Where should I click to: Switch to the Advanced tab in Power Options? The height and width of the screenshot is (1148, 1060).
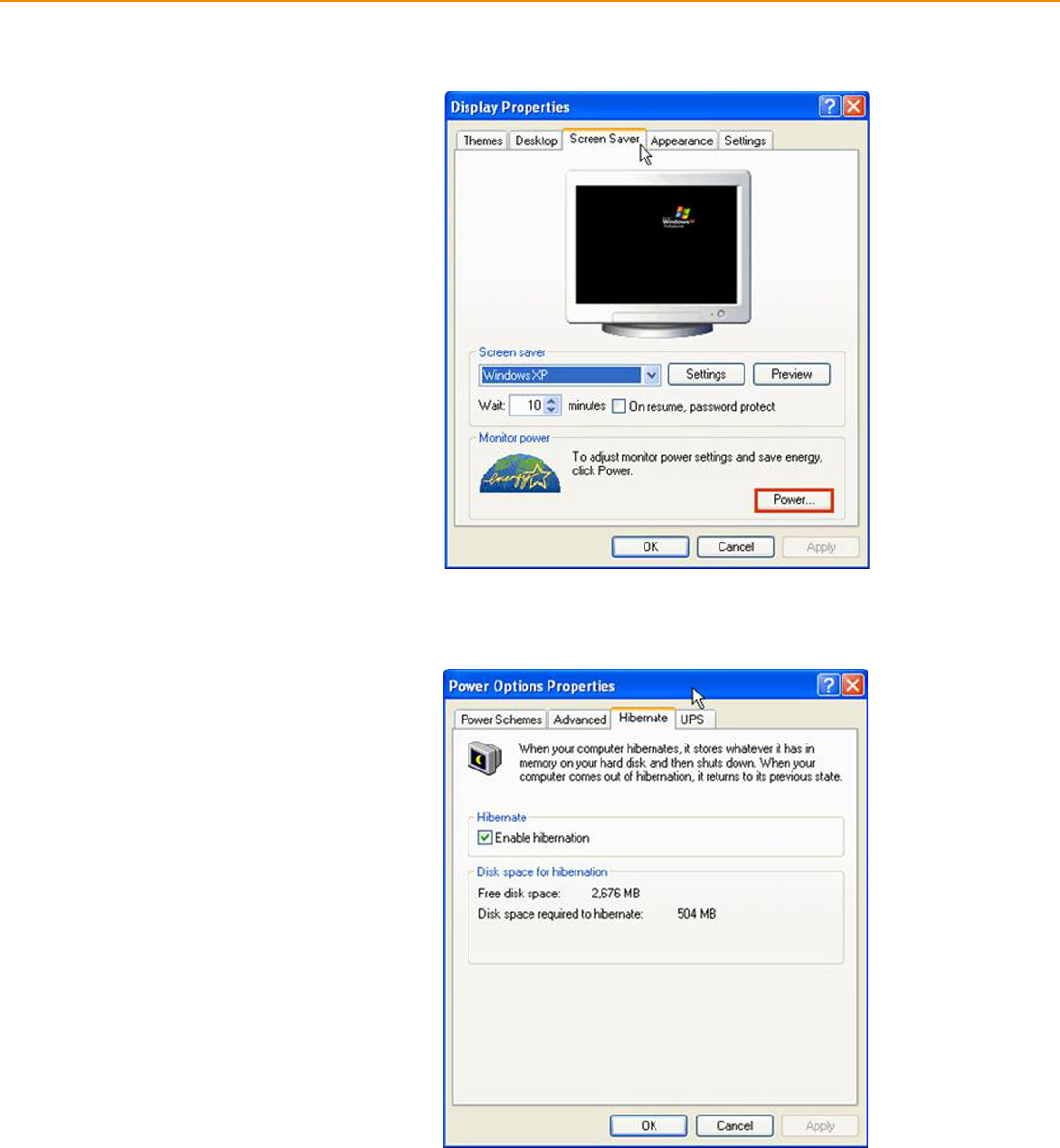point(580,719)
